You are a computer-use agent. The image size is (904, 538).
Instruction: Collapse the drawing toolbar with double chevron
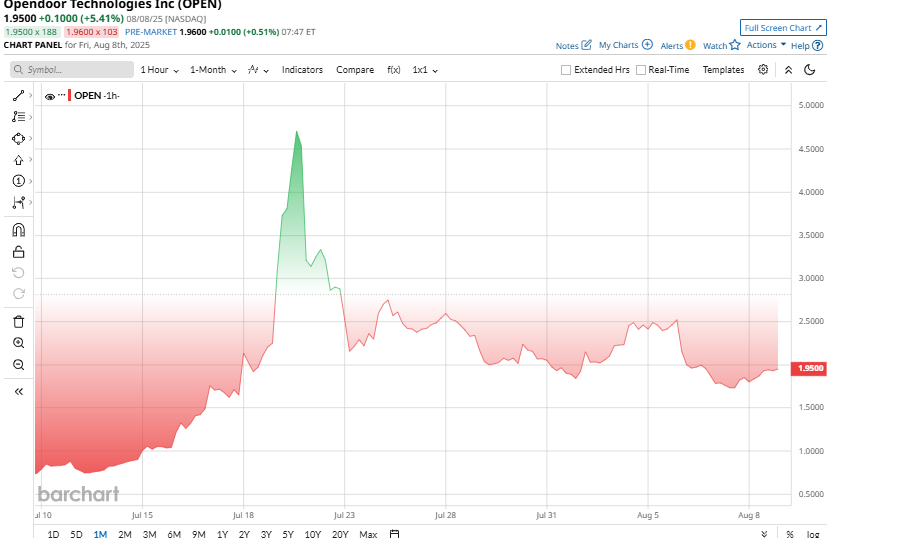point(18,392)
